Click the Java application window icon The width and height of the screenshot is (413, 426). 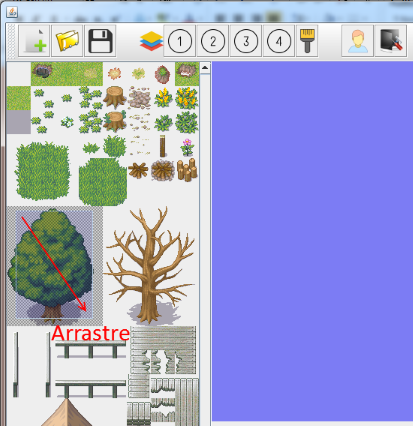click(12, 12)
